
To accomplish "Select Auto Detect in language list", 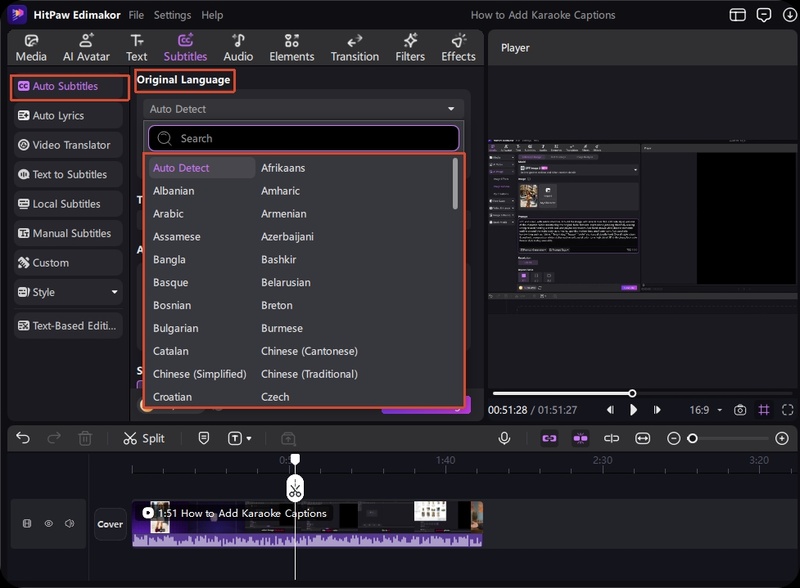I will click(202, 168).
